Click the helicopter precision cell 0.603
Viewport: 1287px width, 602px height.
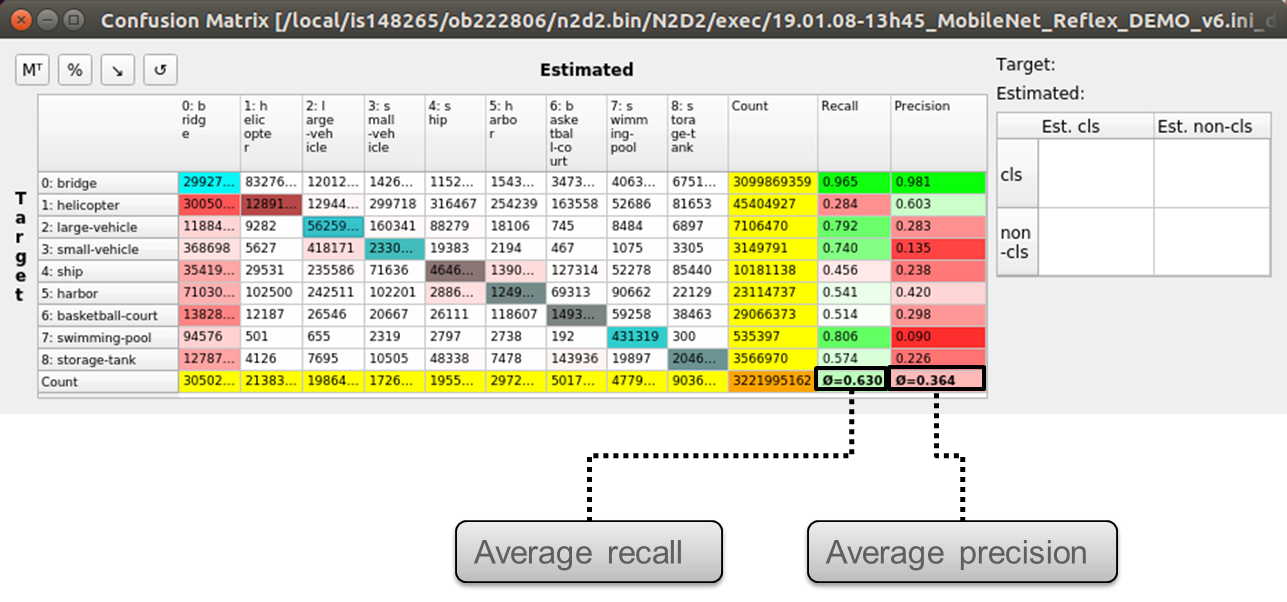click(x=938, y=205)
